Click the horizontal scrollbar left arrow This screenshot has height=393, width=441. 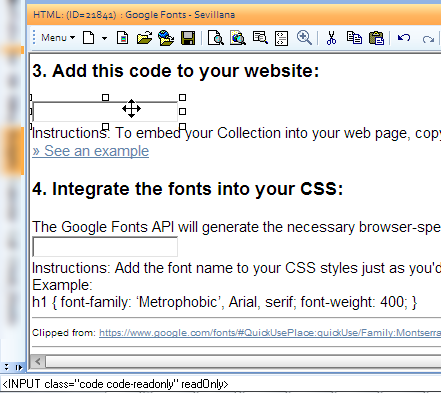point(38,361)
